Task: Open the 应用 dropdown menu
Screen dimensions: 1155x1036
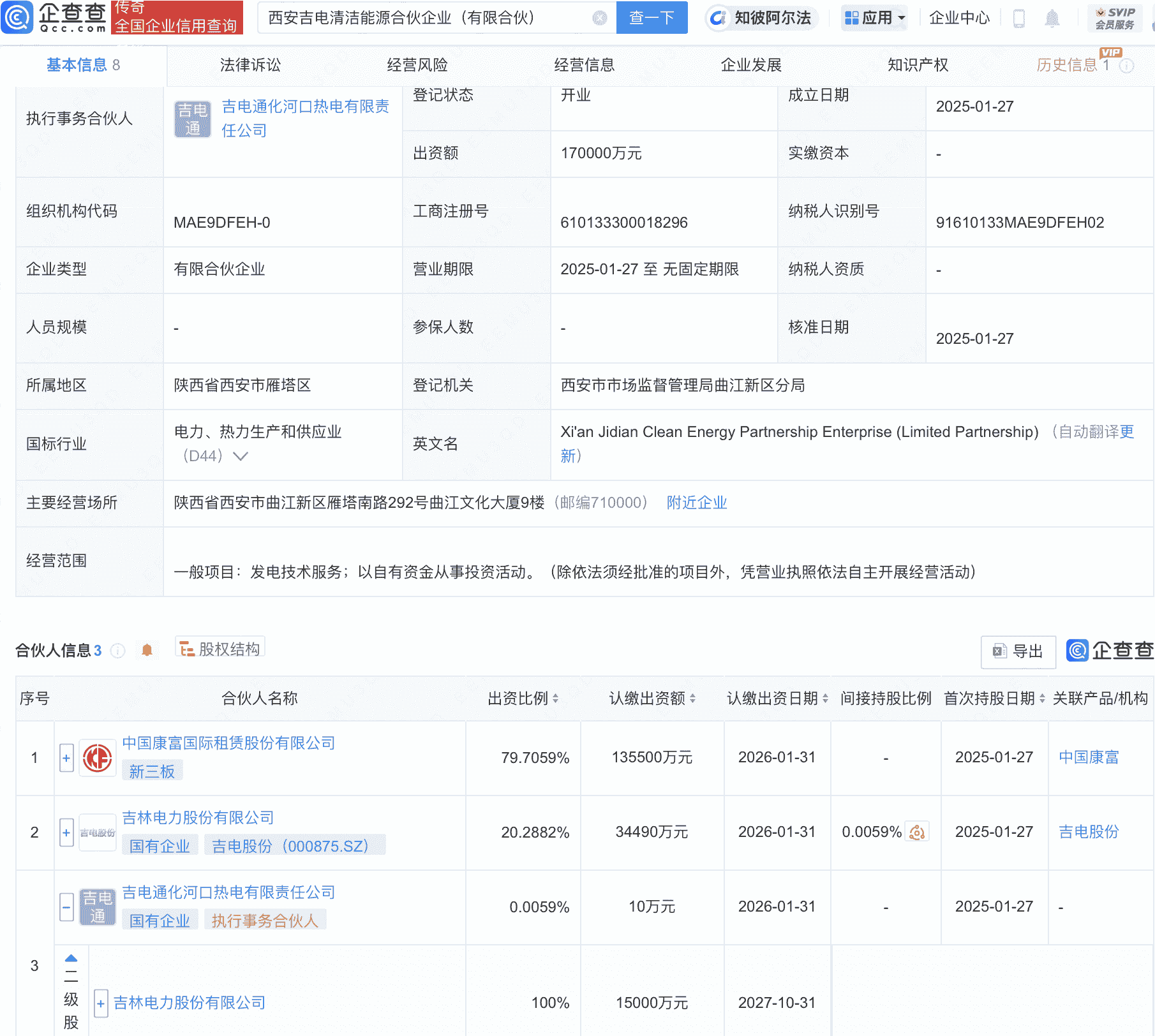Action: coord(874,18)
